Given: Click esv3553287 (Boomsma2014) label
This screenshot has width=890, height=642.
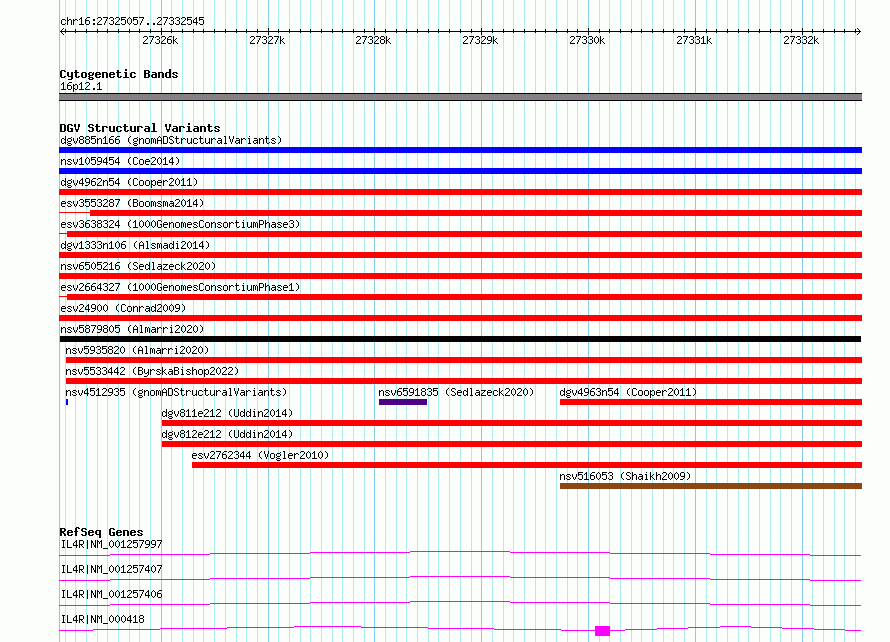Looking at the screenshot, I should click(x=132, y=203).
